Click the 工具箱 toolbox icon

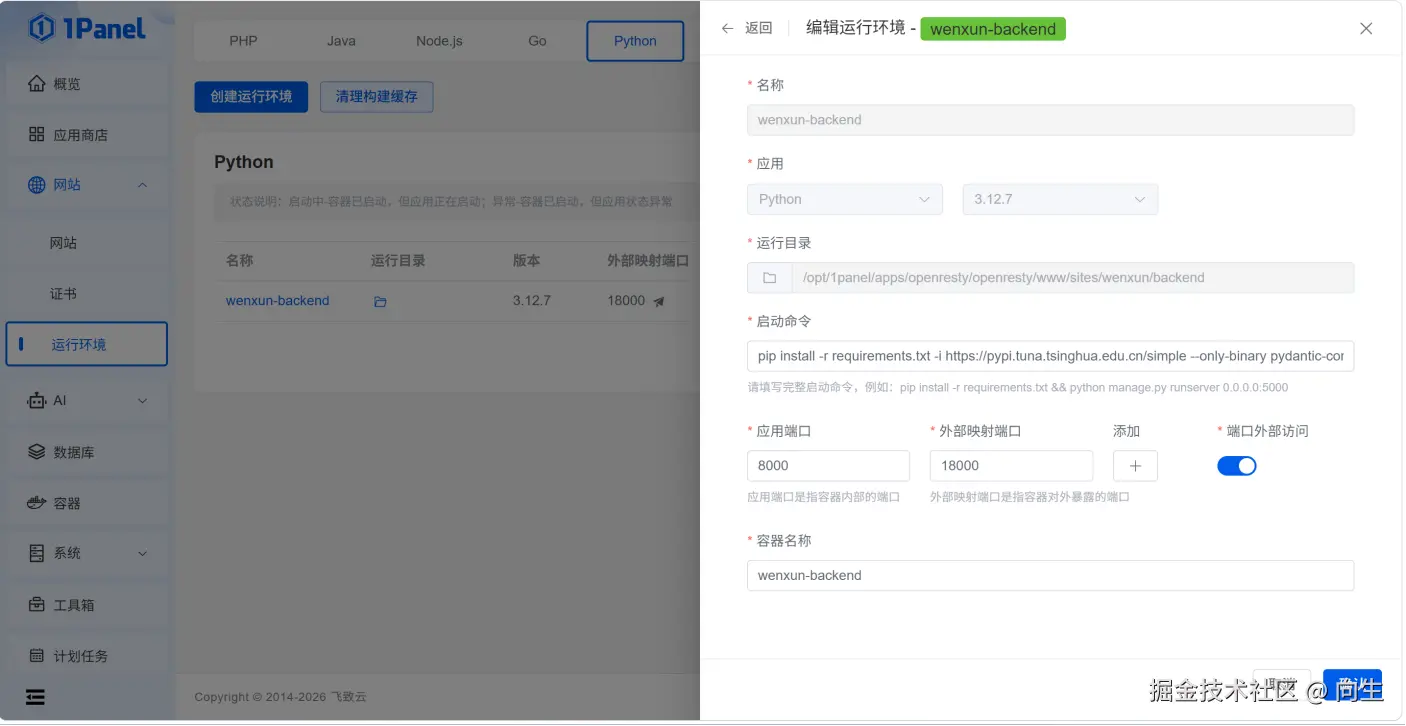coord(37,604)
